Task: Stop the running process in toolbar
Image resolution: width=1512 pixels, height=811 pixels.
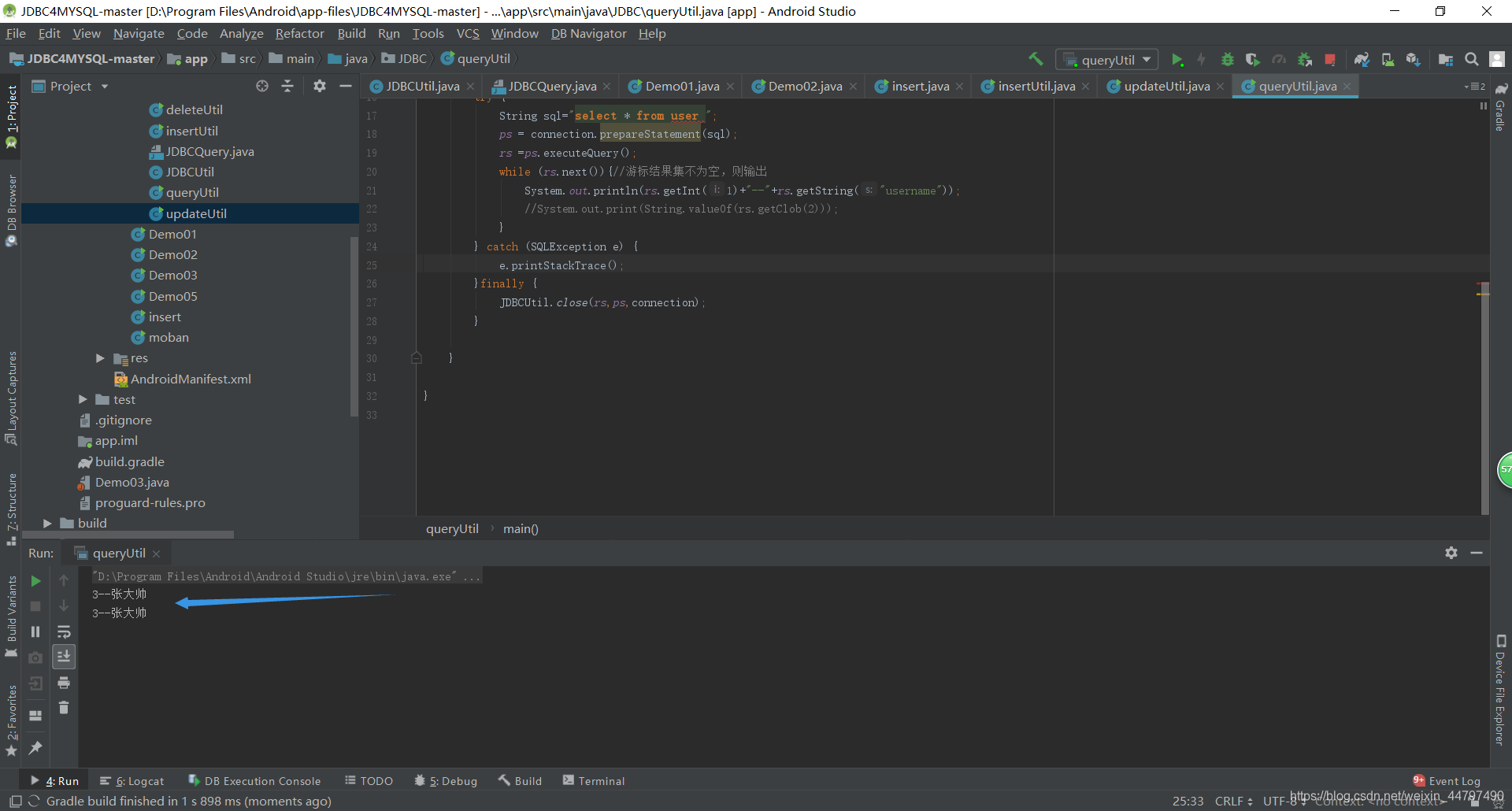Action: tap(1330, 60)
